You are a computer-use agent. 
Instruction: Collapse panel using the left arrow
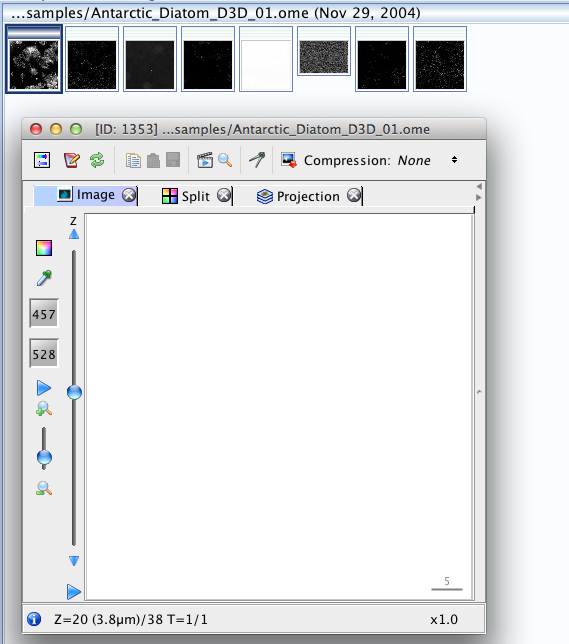click(x=478, y=186)
